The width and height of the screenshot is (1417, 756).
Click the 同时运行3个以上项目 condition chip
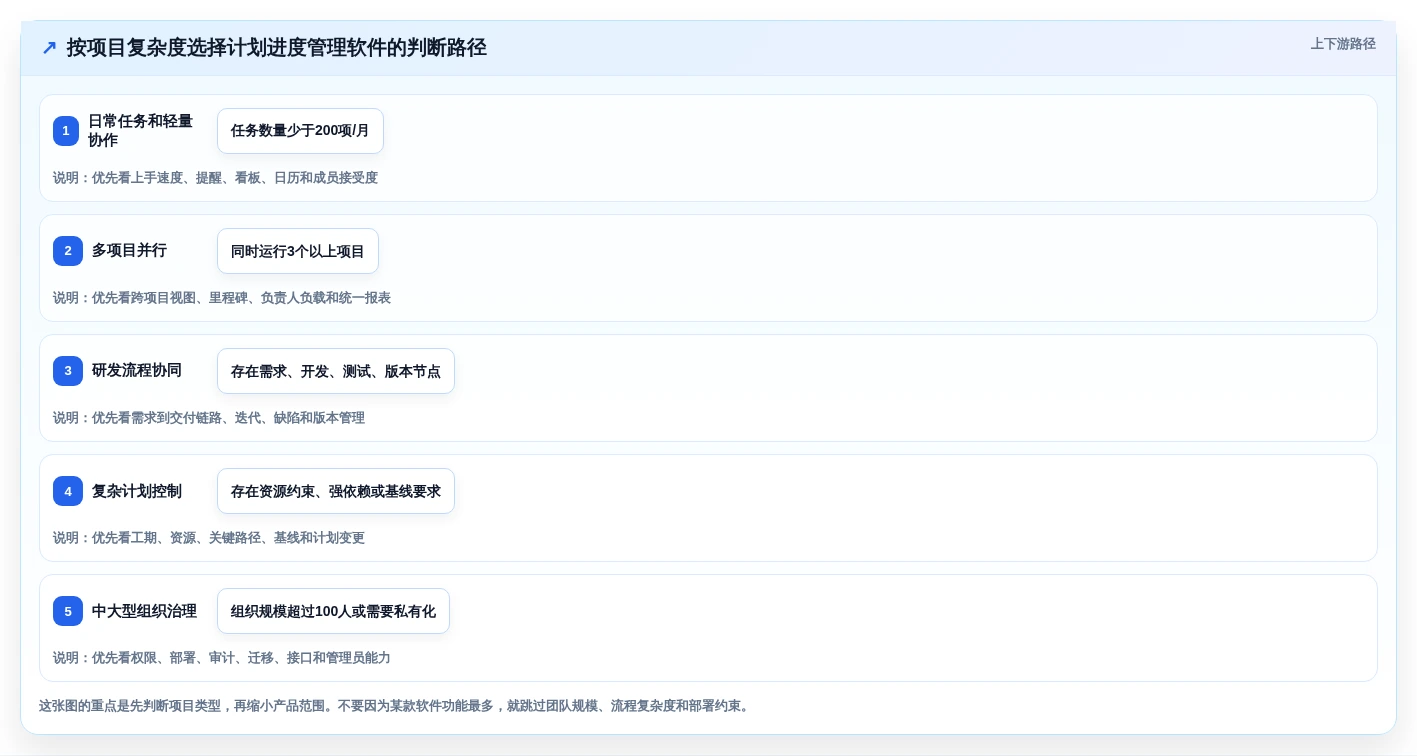pos(298,251)
